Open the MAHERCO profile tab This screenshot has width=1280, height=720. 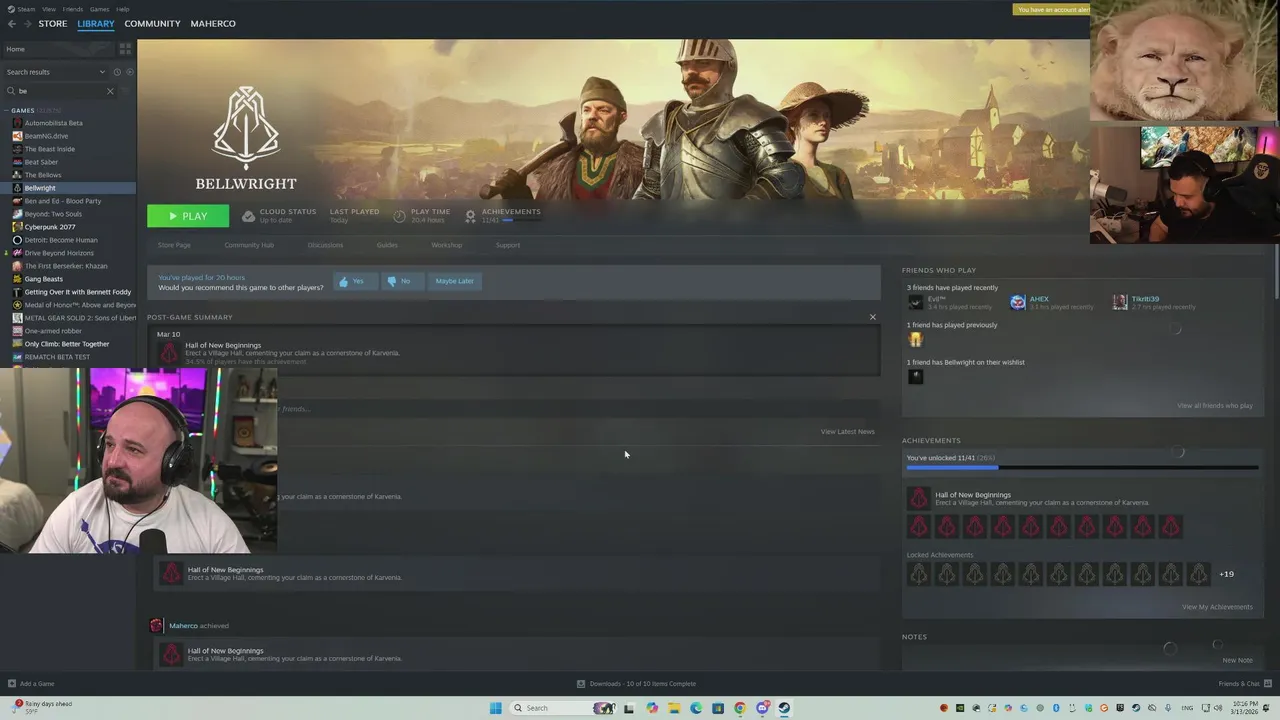pos(213,23)
